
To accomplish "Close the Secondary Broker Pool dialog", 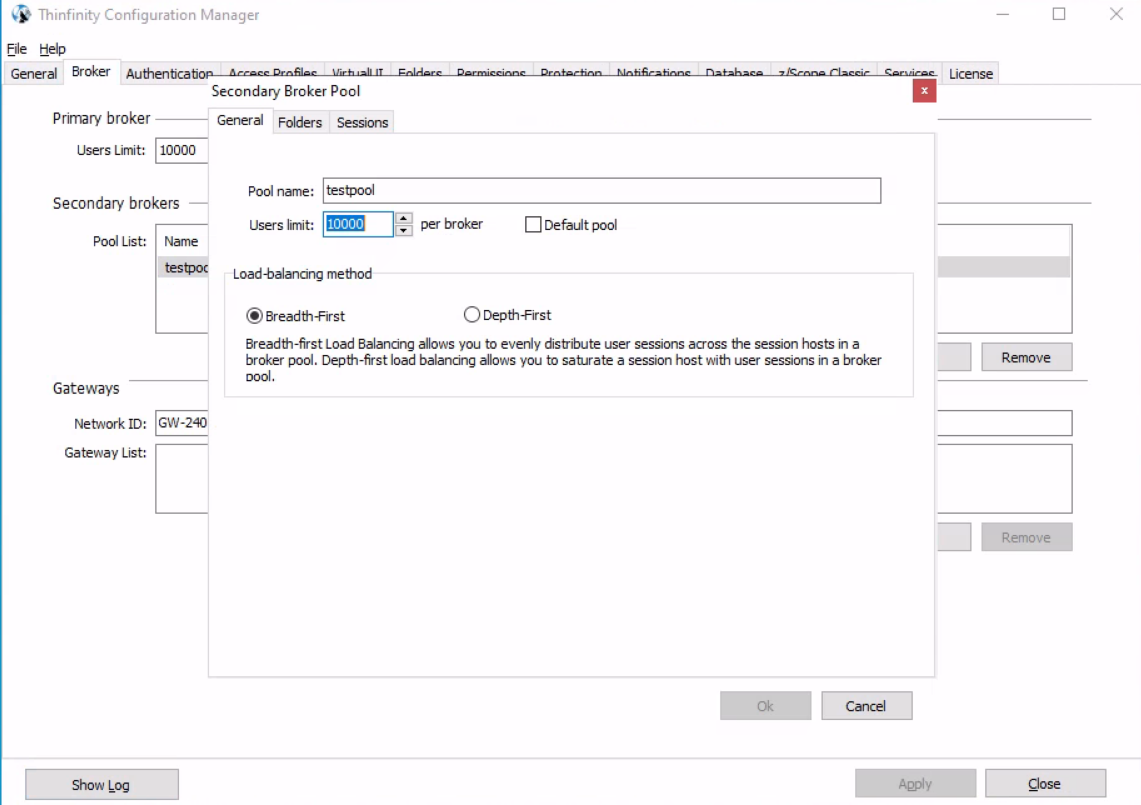I will 924,91.
